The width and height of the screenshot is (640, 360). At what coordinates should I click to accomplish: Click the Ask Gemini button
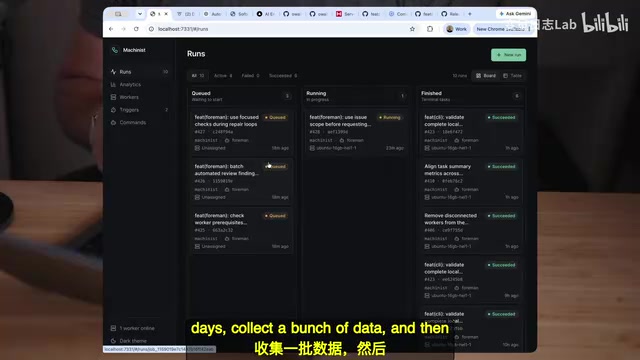(515, 14)
